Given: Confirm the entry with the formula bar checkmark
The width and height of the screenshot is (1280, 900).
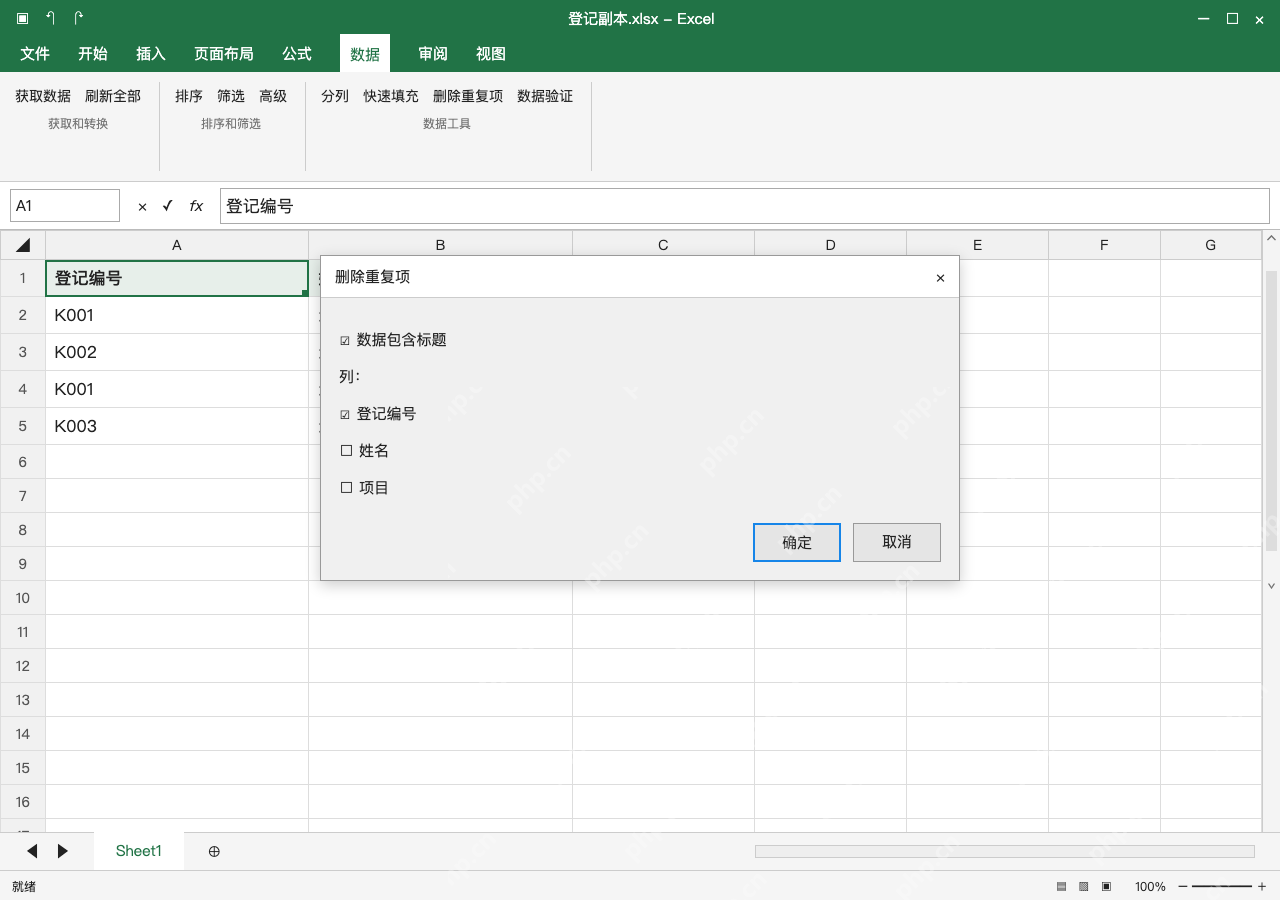Looking at the screenshot, I should [x=168, y=206].
